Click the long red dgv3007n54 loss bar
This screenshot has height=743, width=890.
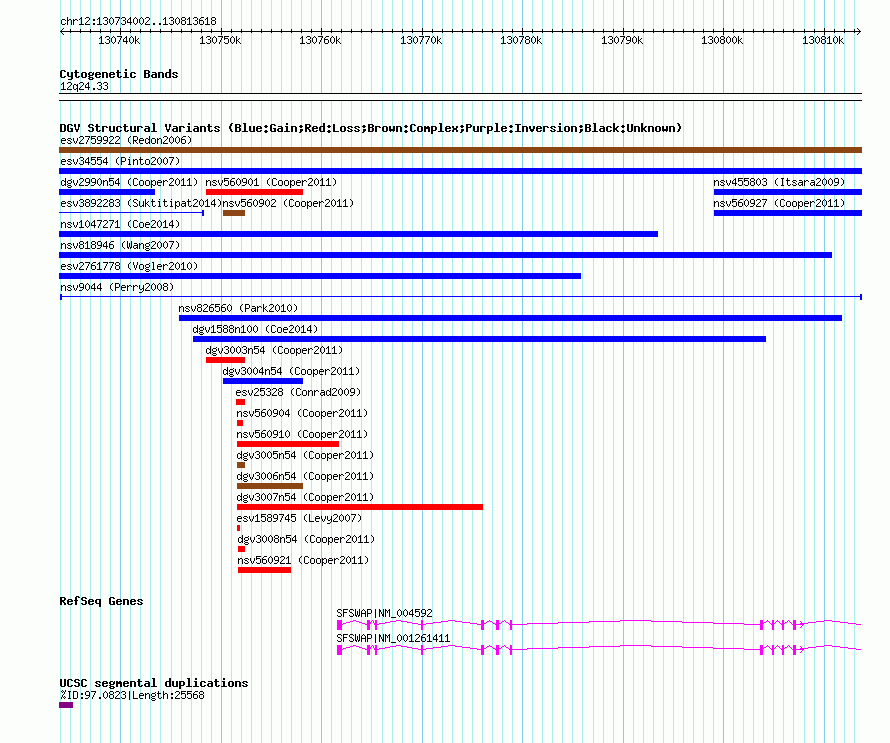tap(360, 507)
